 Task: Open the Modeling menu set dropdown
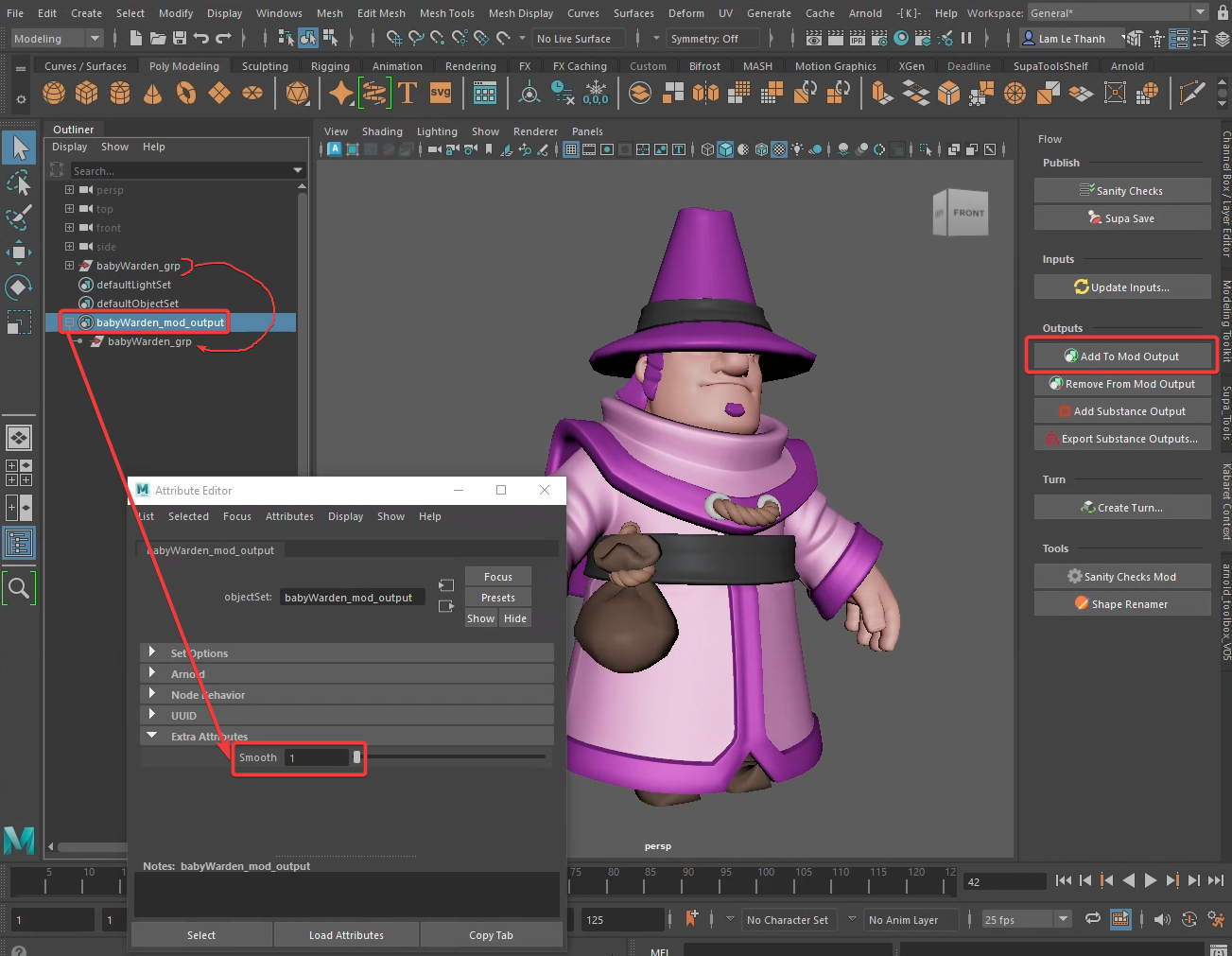coord(57,39)
